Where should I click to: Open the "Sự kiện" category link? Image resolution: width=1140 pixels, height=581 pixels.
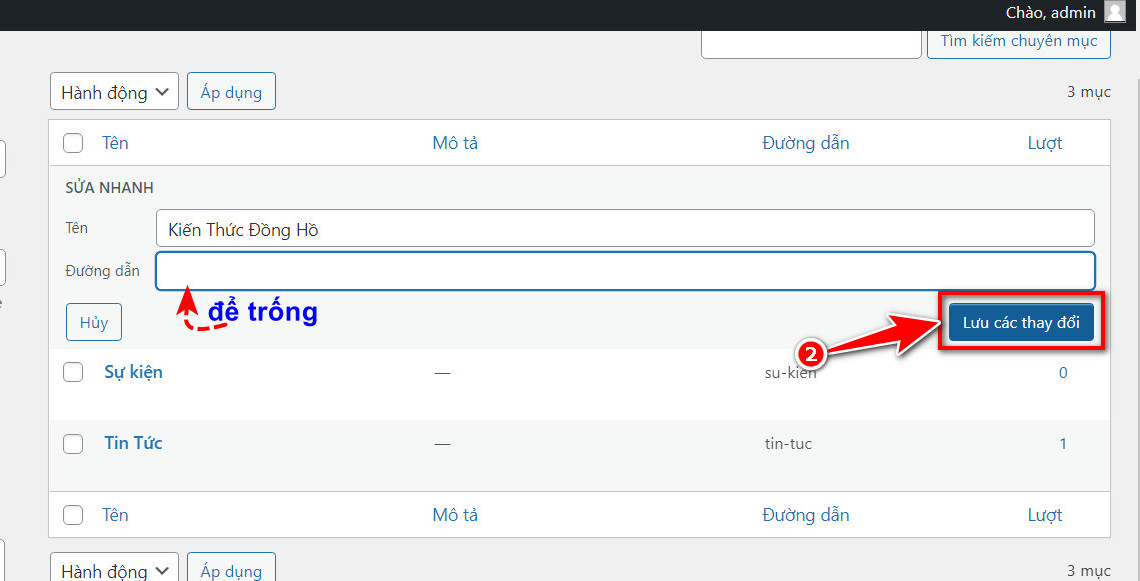coord(133,372)
